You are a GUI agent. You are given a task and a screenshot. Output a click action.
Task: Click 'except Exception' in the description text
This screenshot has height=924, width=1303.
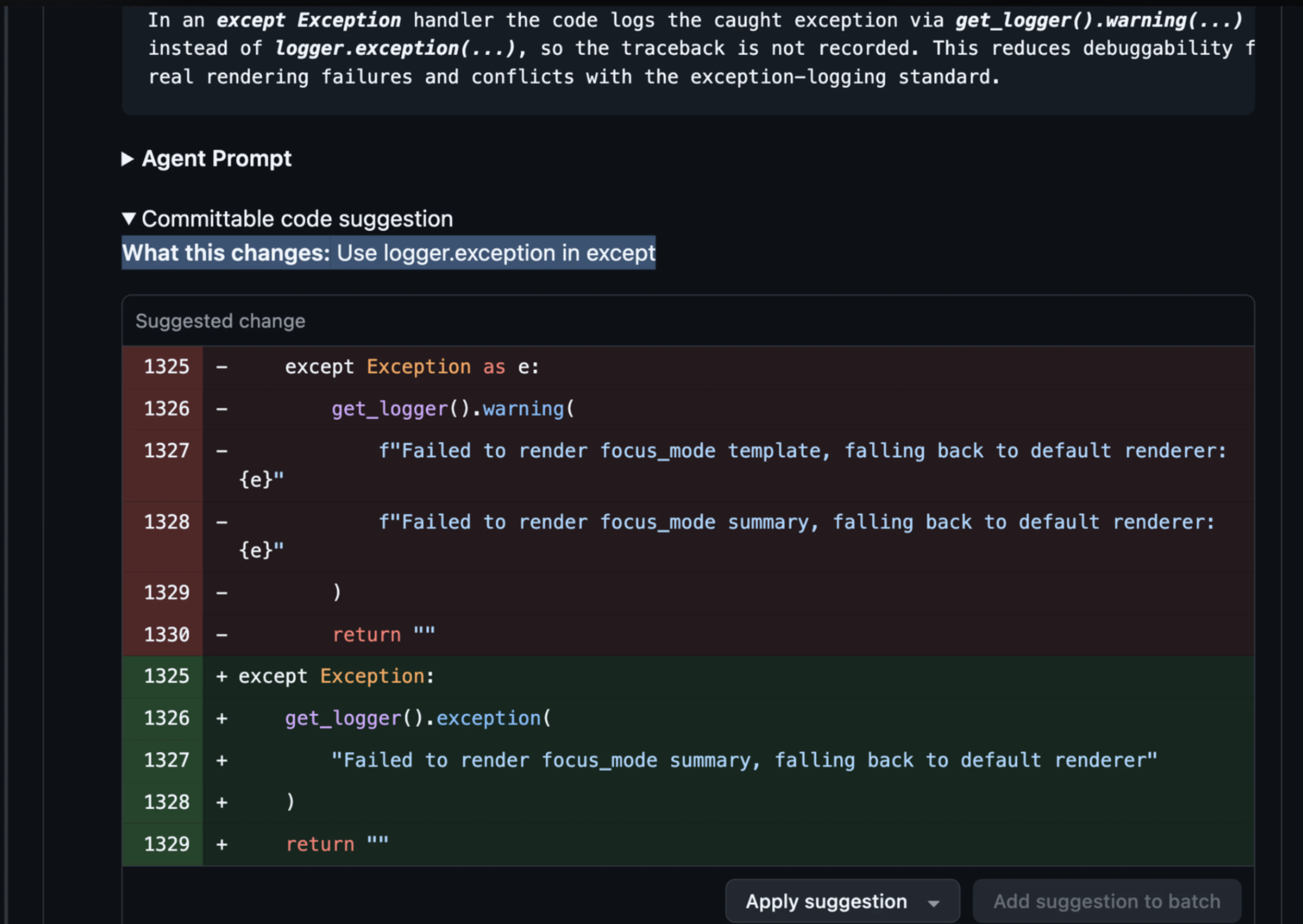click(309, 20)
